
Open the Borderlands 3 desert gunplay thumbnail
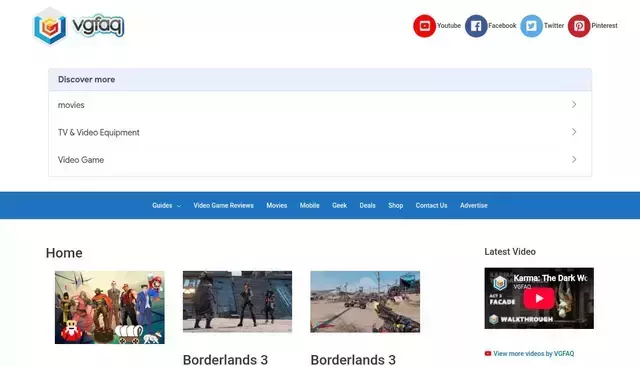click(x=365, y=302)
